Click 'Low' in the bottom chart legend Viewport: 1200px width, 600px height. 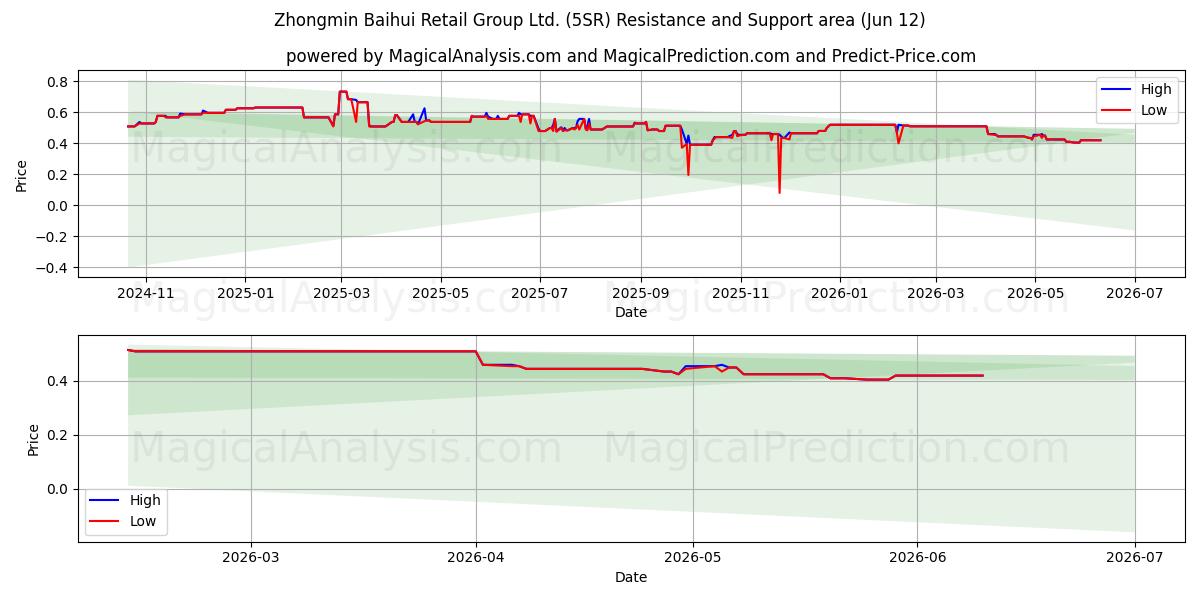(143, 521)
